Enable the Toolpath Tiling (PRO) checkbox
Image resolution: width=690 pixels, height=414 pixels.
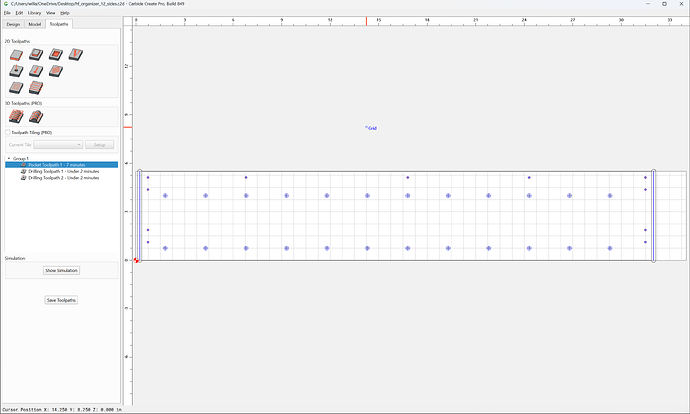[x=7, y=132]
